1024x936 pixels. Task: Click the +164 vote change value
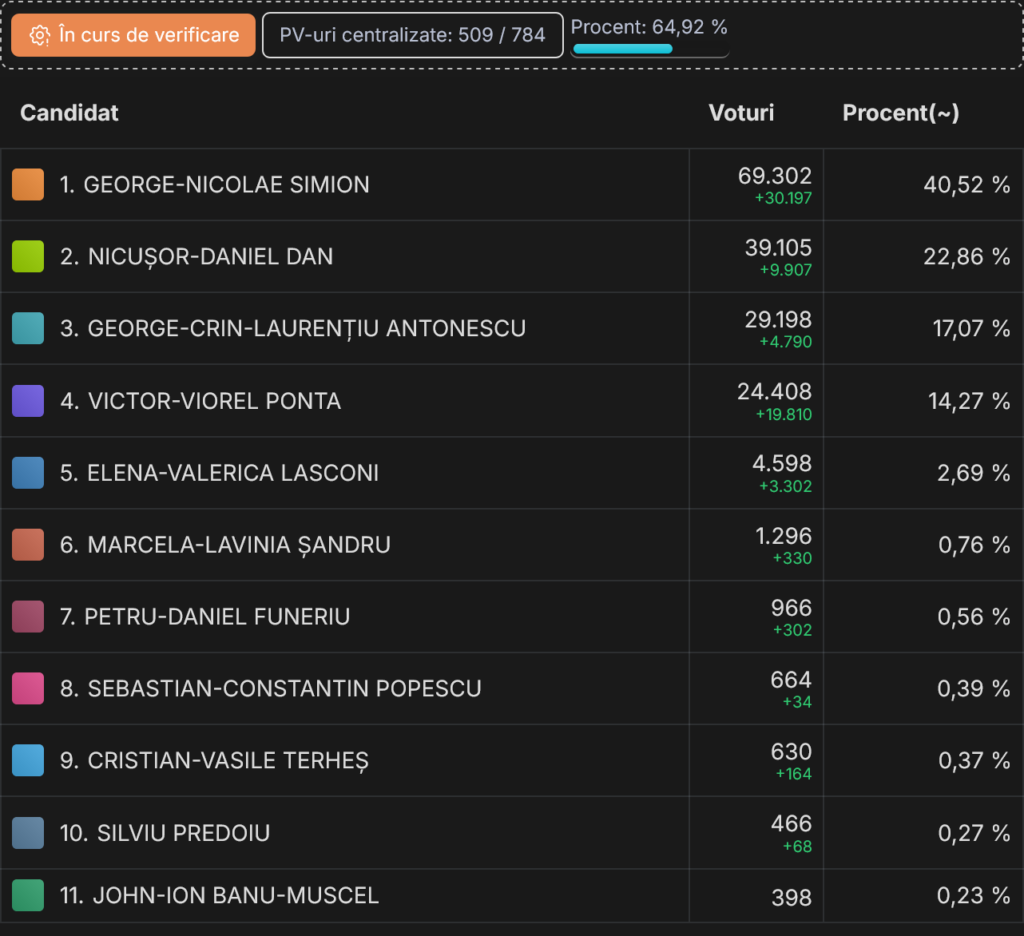click(793, 774)
